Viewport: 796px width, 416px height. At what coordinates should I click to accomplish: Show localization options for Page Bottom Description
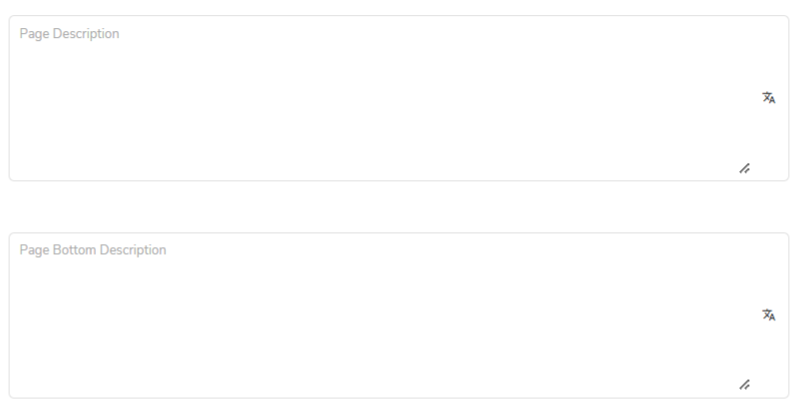click(x=769, y=315)
